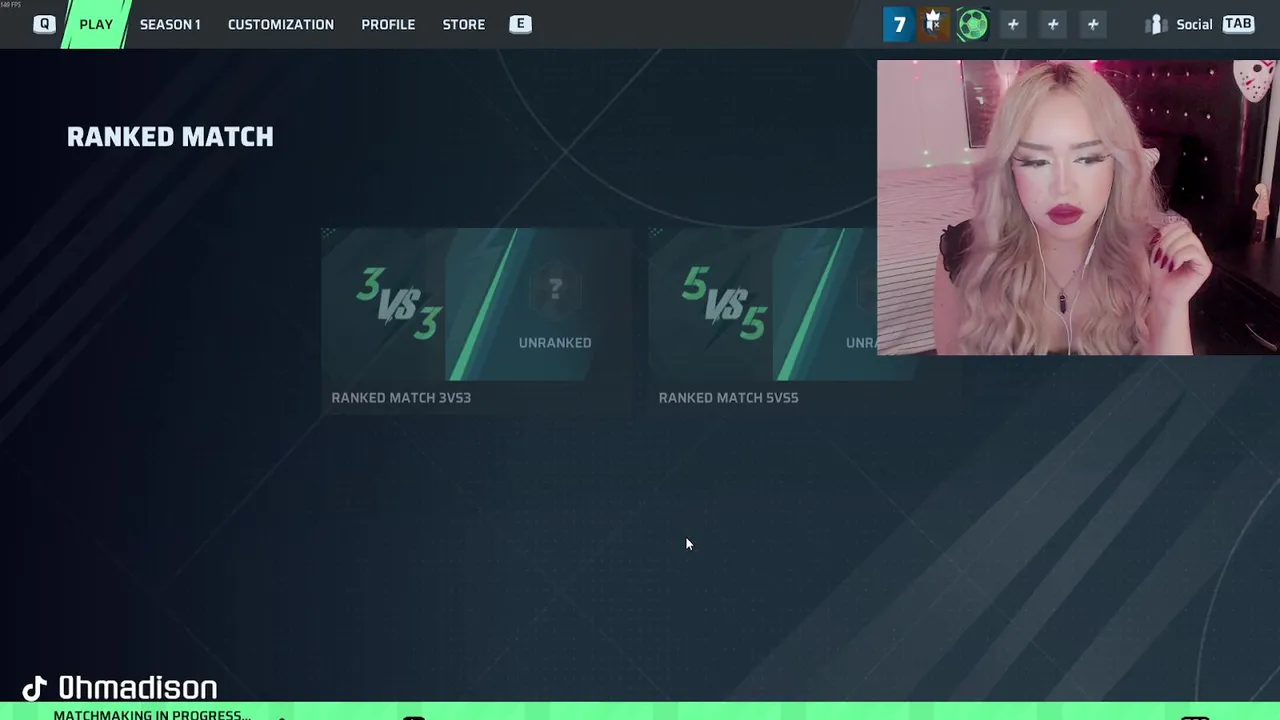Click the "MATCHMAKING IN PROGRESS..." status text
The height and width of the screenshot is (720, 1280).
[x=152, y=715]
